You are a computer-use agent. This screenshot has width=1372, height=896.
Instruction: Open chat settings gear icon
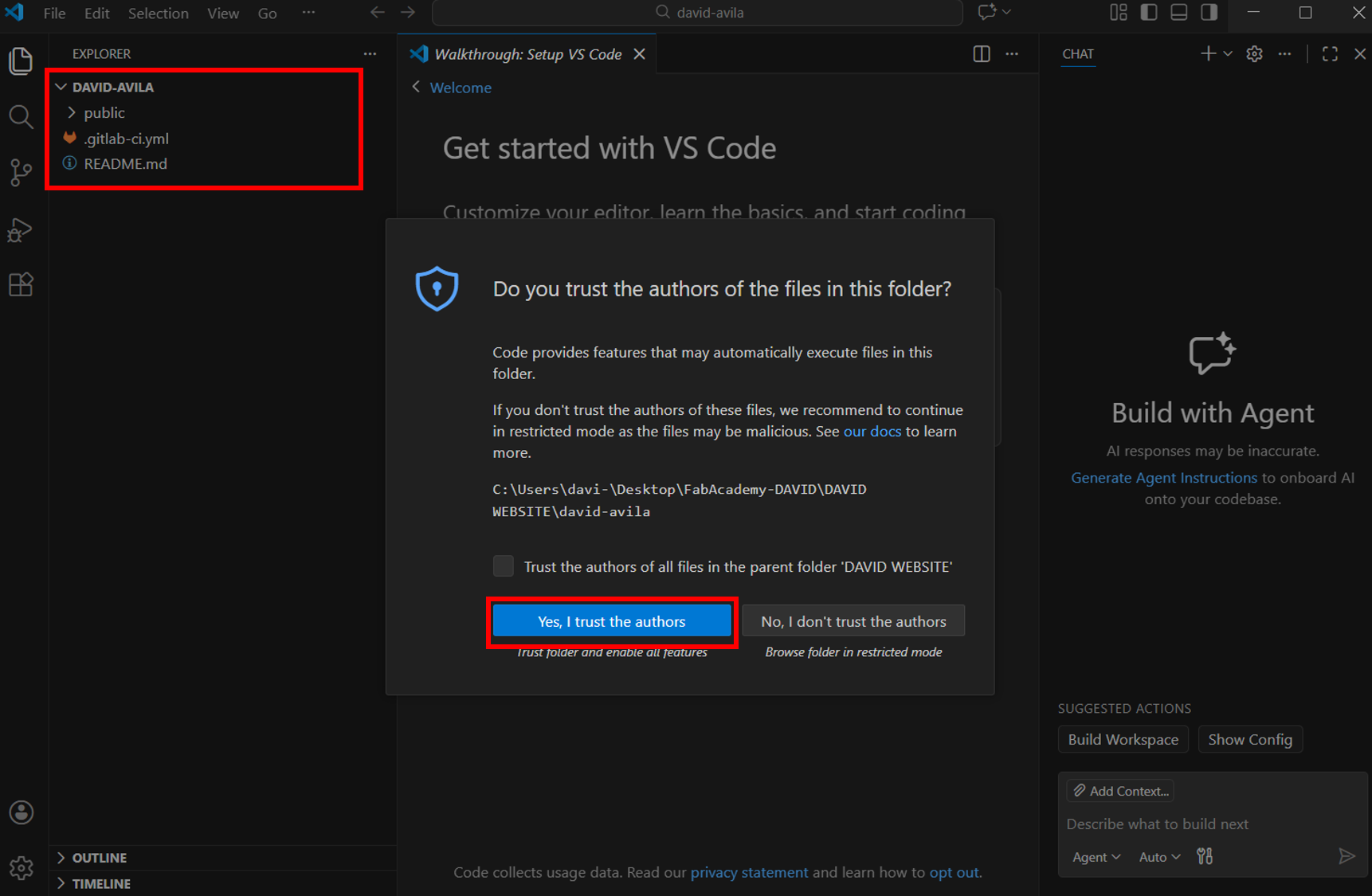pyautogui.click(x=1254, y=53)
